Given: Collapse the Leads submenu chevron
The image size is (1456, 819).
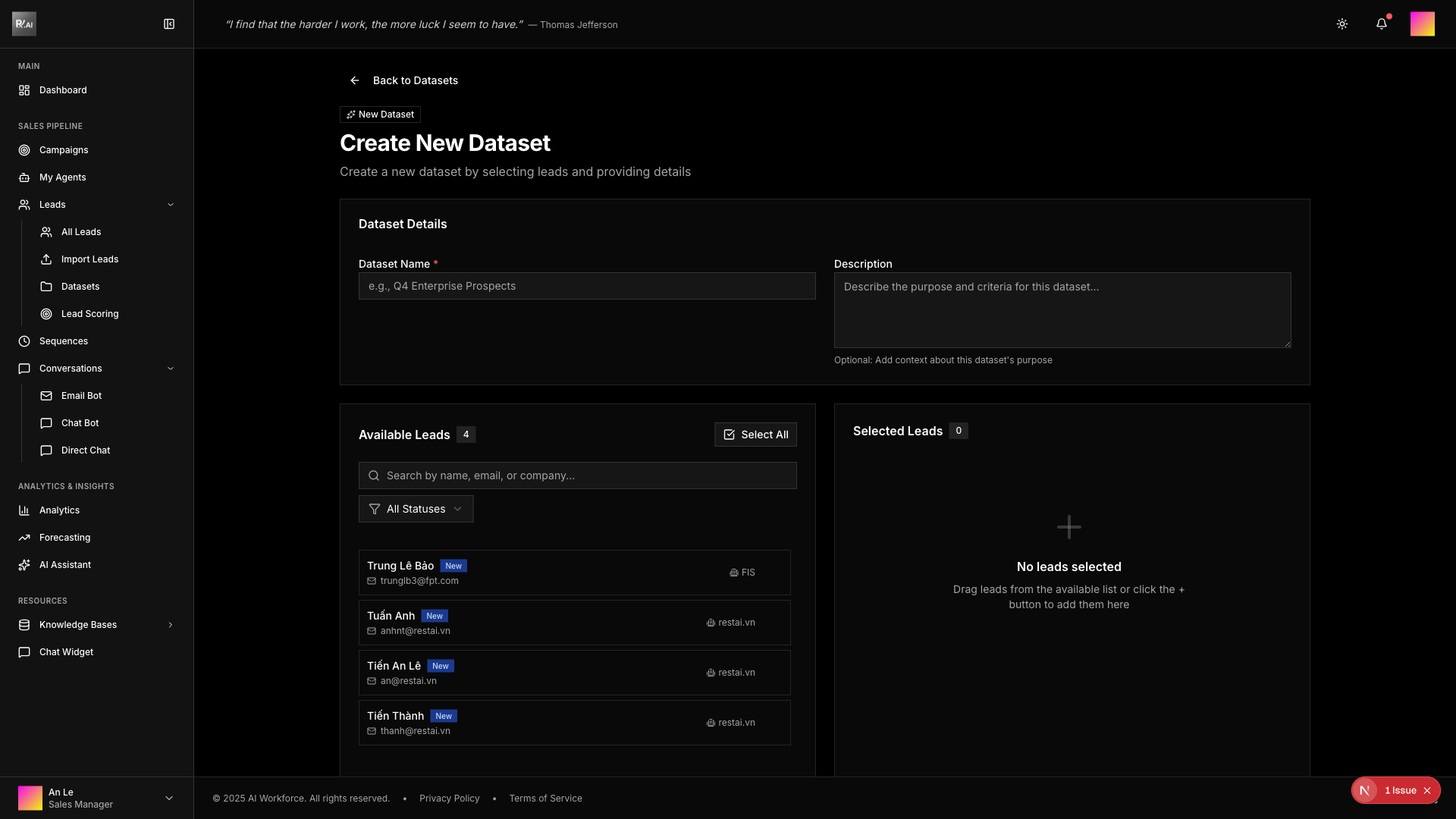Looking at the screenshot, I should [171, 205].
